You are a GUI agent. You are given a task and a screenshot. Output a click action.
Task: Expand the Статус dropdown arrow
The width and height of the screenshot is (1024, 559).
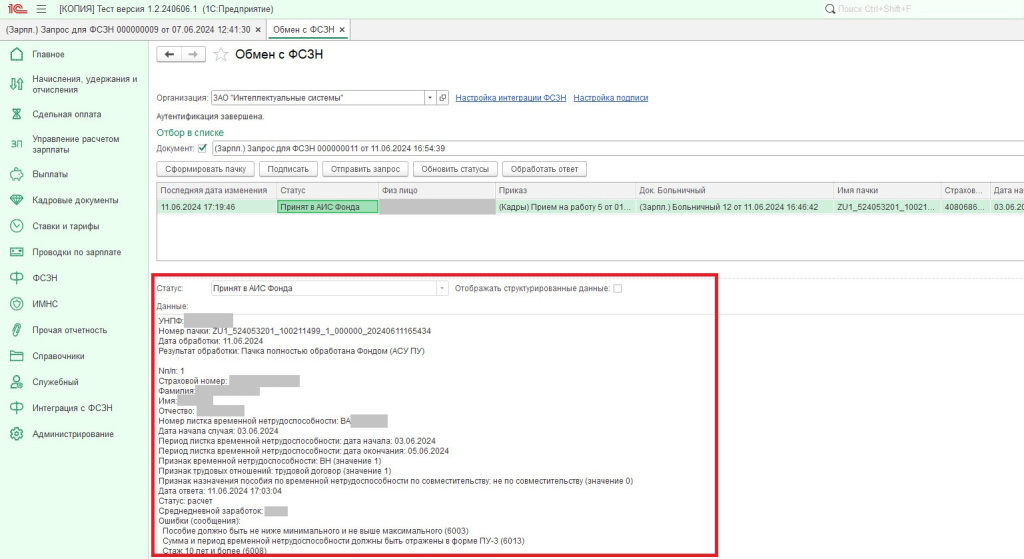[x=442, y=289]
